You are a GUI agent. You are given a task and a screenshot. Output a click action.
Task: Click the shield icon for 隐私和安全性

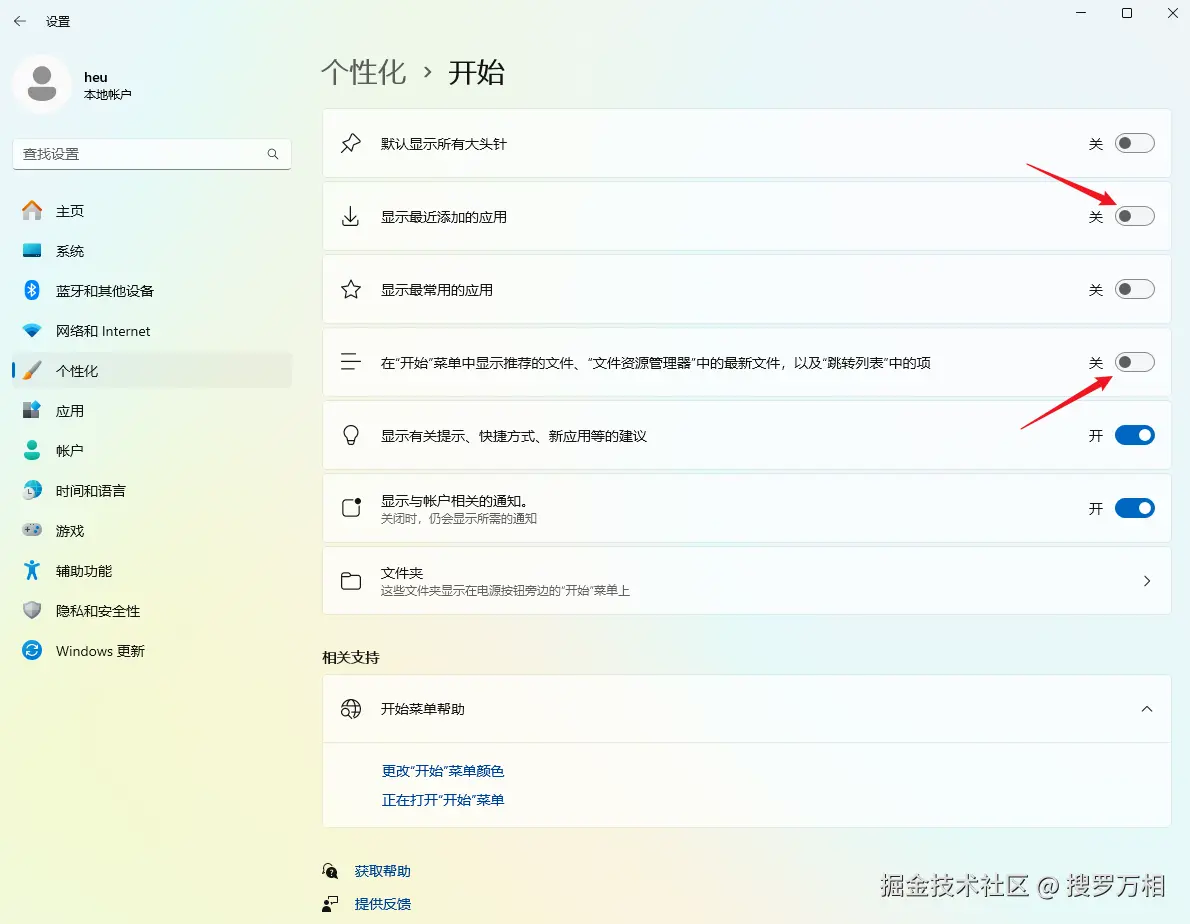pyautogui.click(x=32, y=611)
